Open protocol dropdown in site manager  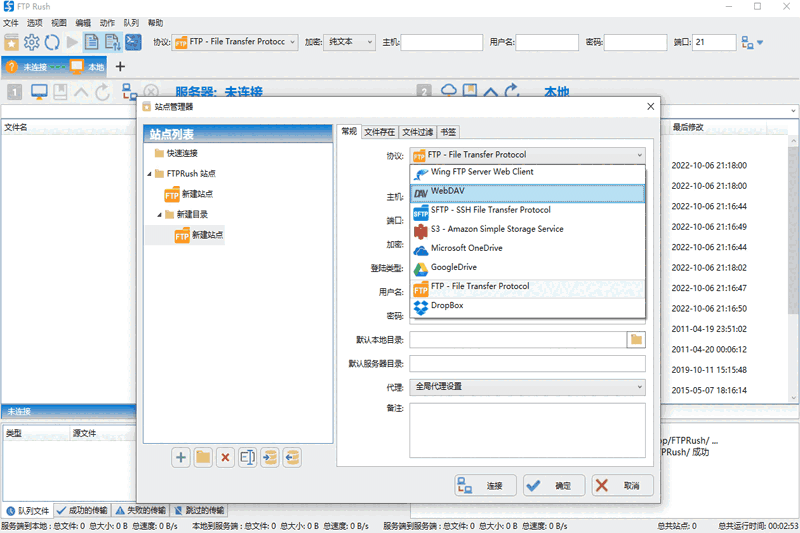point(528,155)
